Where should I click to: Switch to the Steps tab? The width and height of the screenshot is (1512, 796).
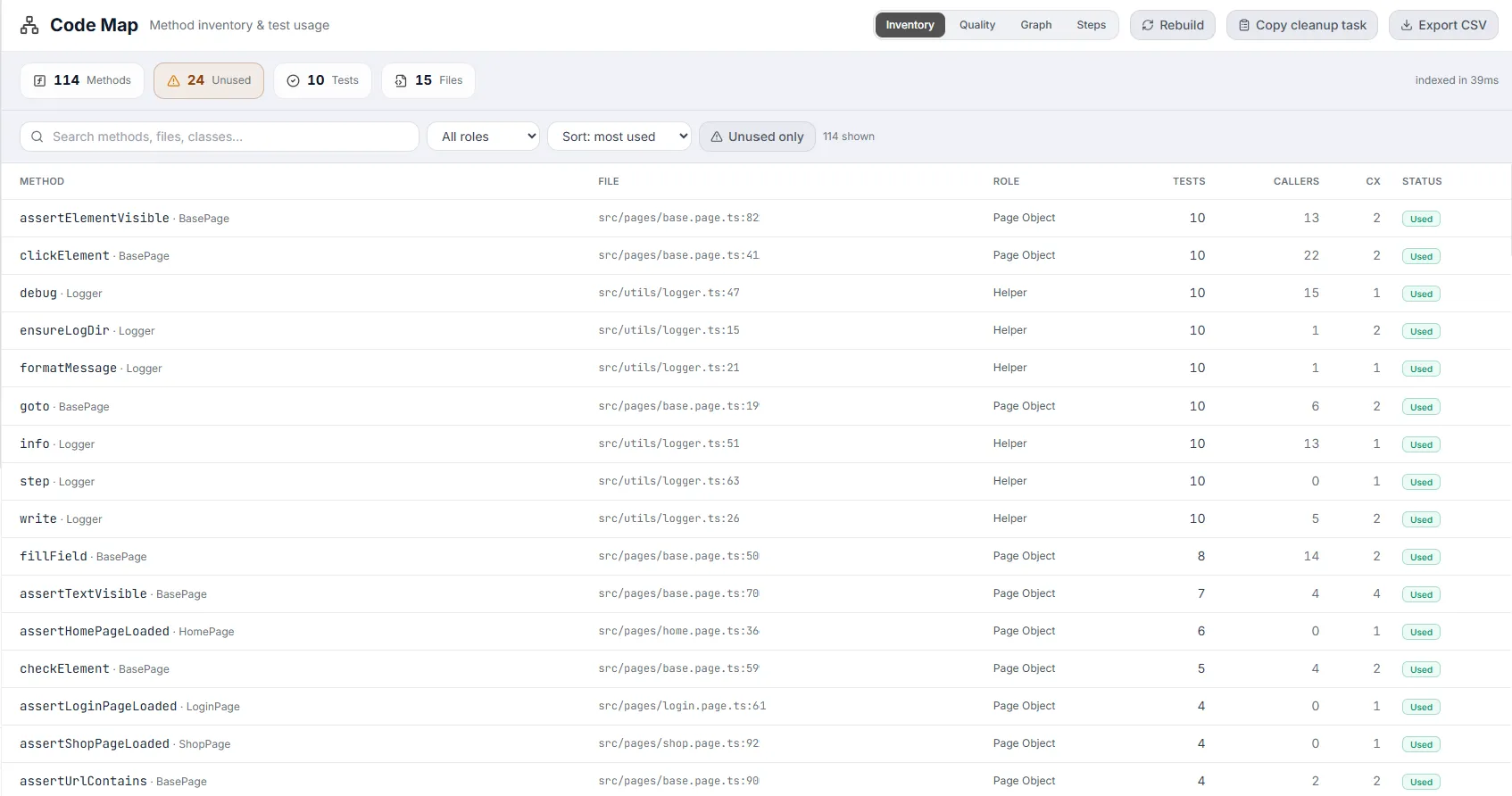click(1091, 25)
